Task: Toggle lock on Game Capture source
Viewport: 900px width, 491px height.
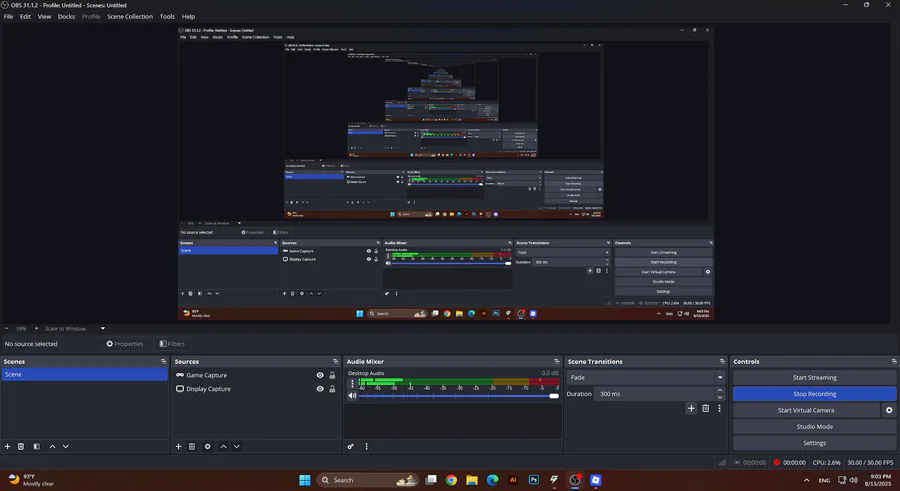Action: tap(332, 375)
